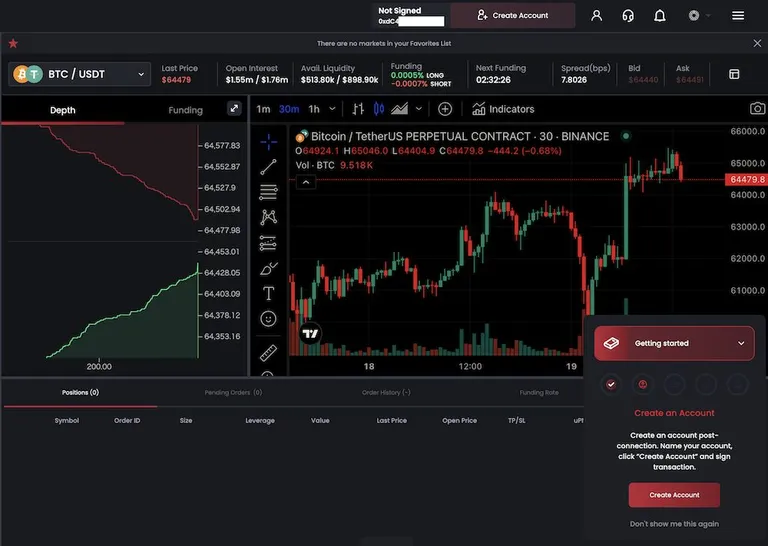Select the 30m timeframe
This screenshot has height=546, width=768.
coord(289,109)
